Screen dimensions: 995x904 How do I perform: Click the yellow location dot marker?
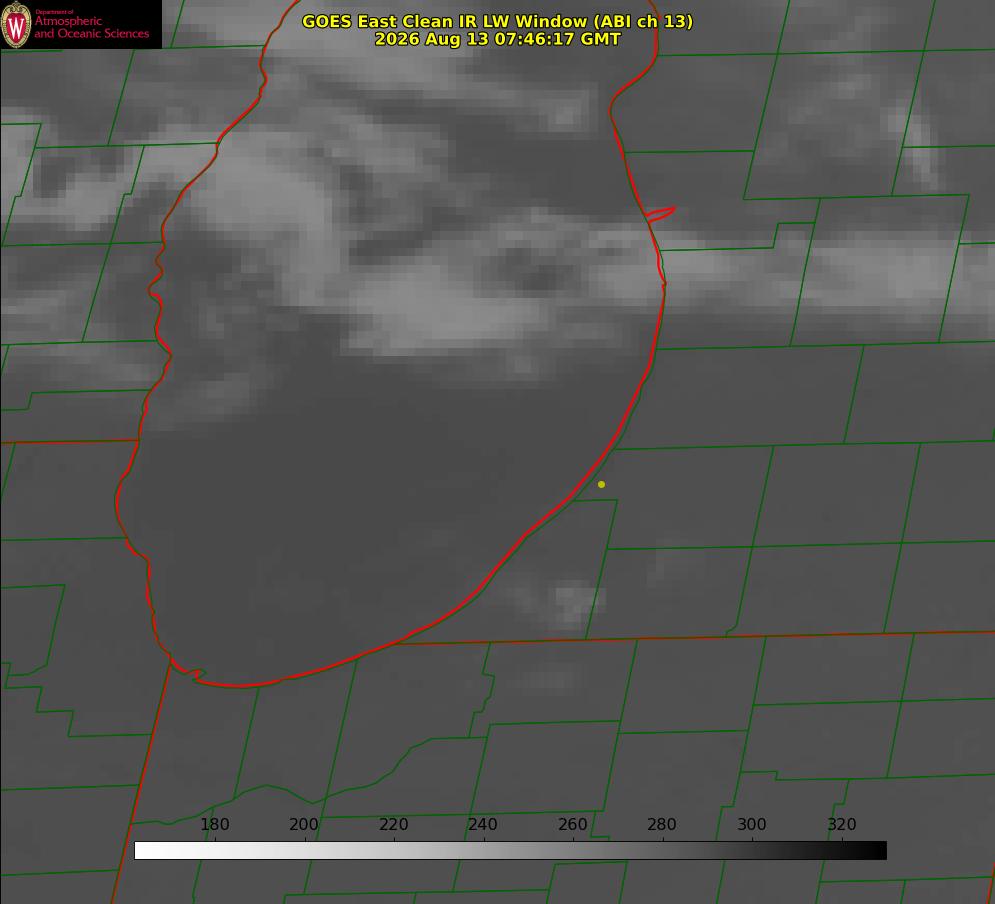tap(601, 484)
